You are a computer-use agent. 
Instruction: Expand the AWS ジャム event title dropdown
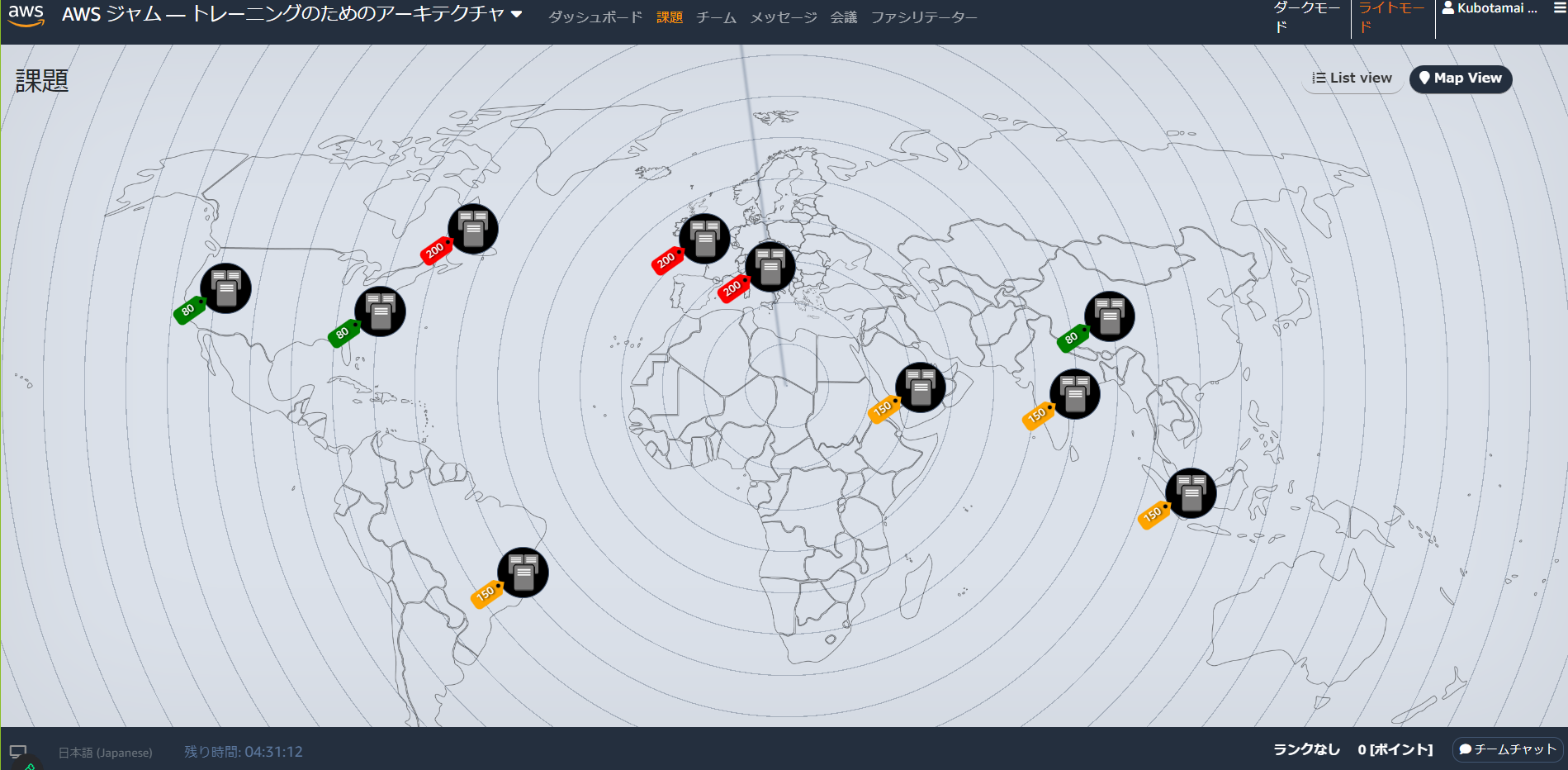(x=517, y=14)
